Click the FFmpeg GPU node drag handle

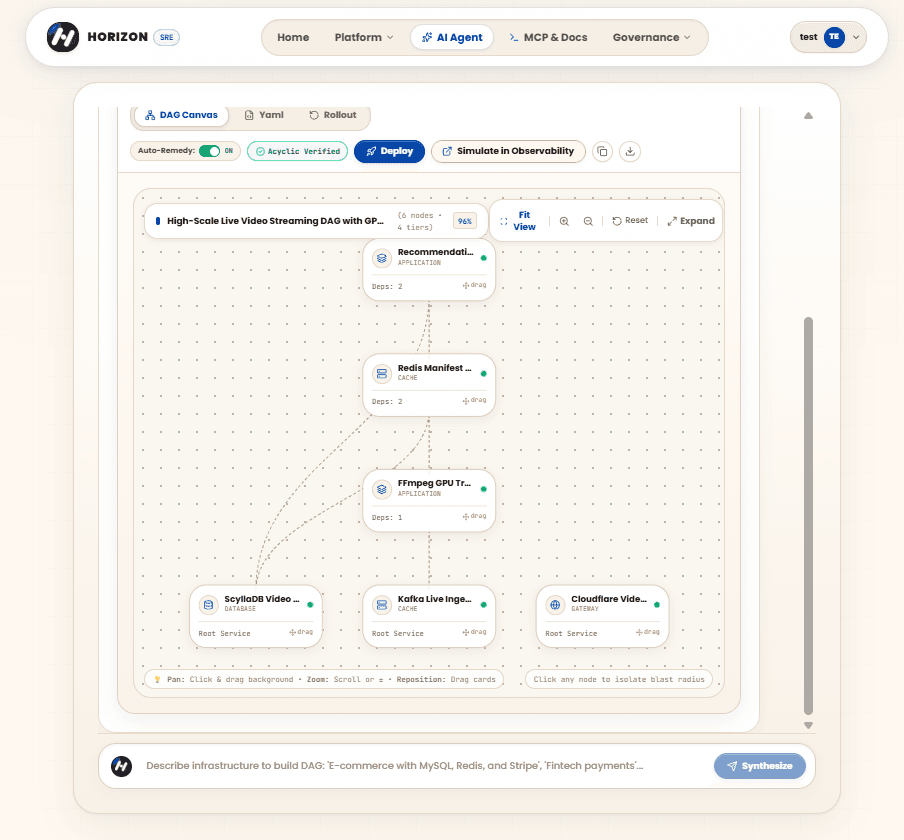(x=474, y=517)
